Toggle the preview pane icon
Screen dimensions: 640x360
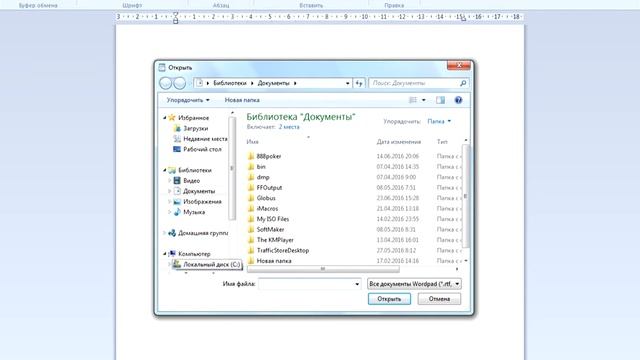pyautogui.click(x=440, y=100)
